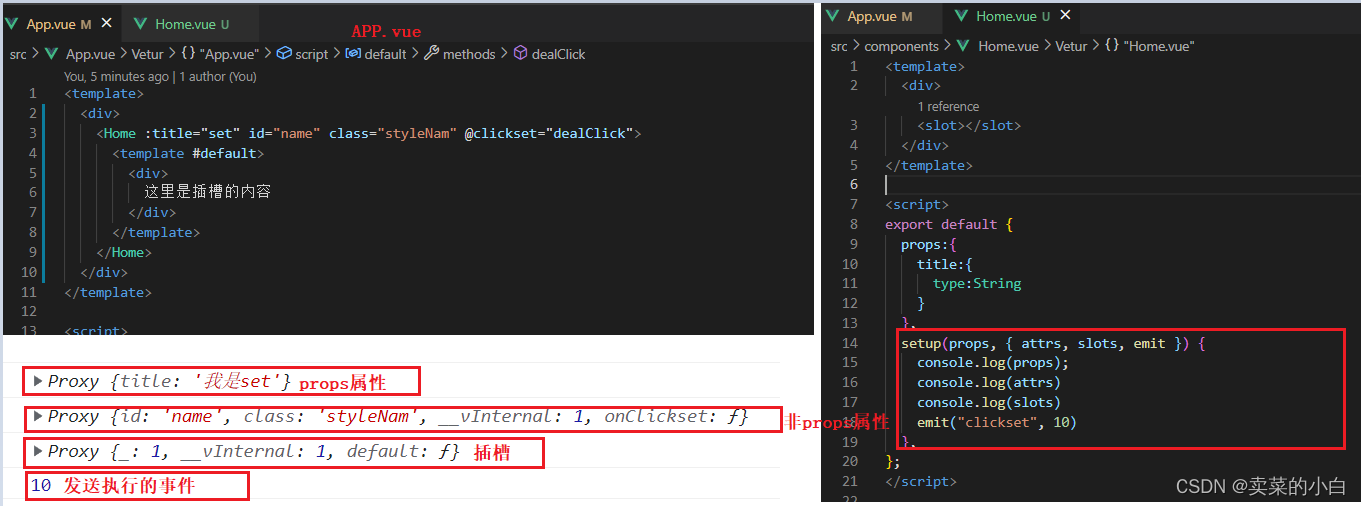
Task: Click text 这里是插槽的内容
Action: (x=207, y=192)
